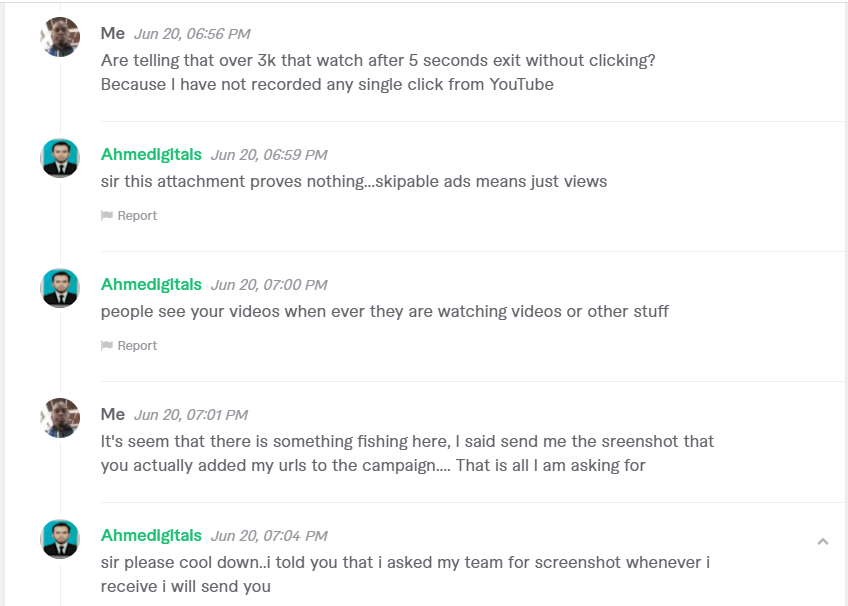Open Ahmedigitals profile name at 07:04 PM
Screen dimensions: 848x606
[x=151, y=535]
